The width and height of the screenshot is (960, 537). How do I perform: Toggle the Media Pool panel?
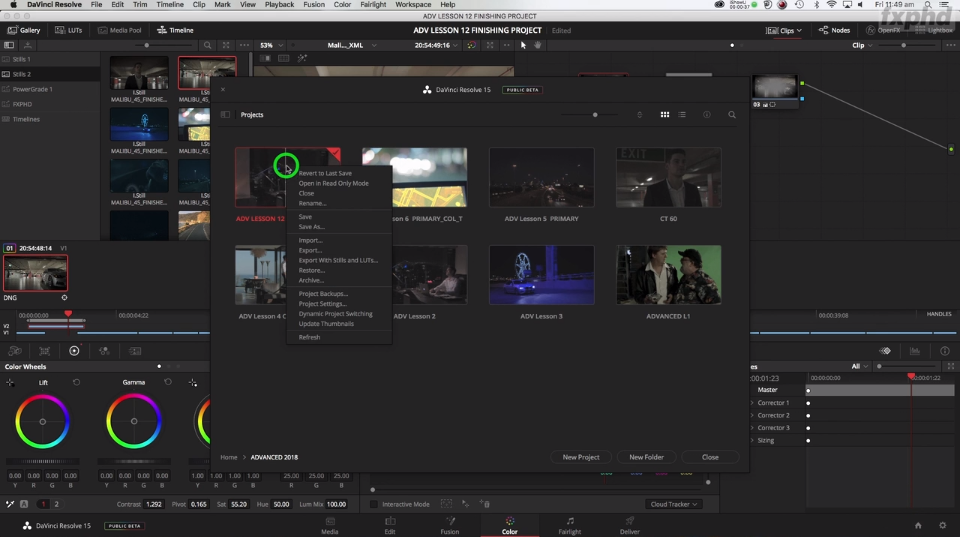pyautogui.click(x=119, y=30)
